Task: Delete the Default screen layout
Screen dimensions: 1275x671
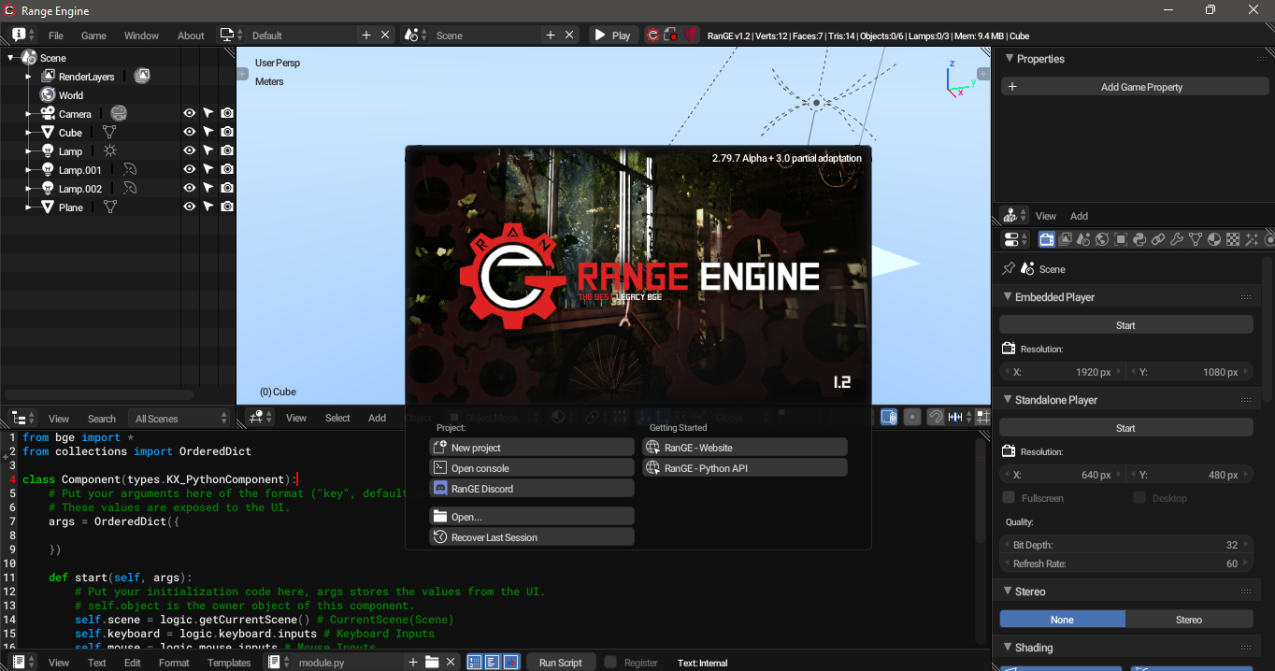Action: click(386, 35)
